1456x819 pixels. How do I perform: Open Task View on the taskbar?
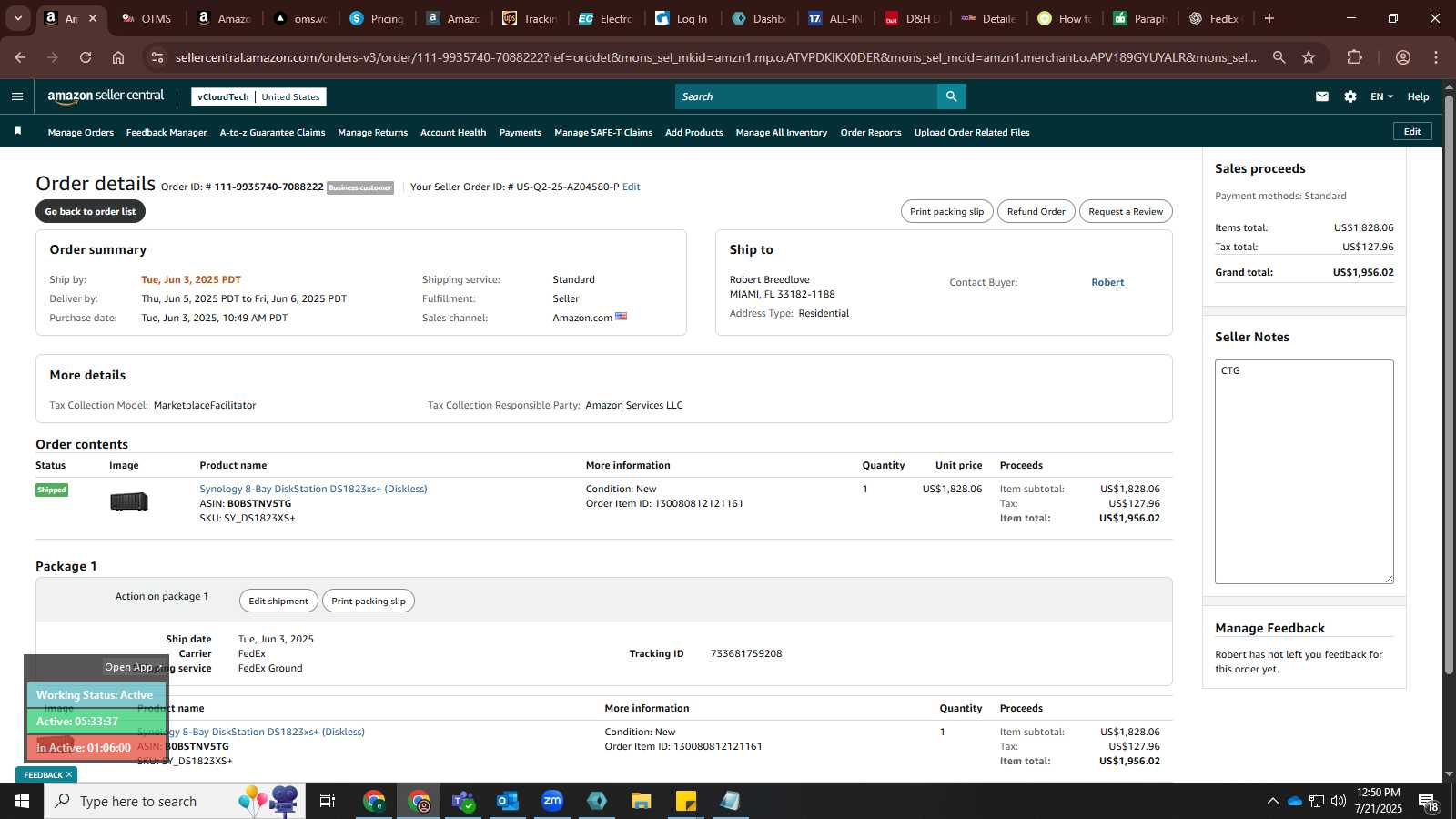coord(328,801)
